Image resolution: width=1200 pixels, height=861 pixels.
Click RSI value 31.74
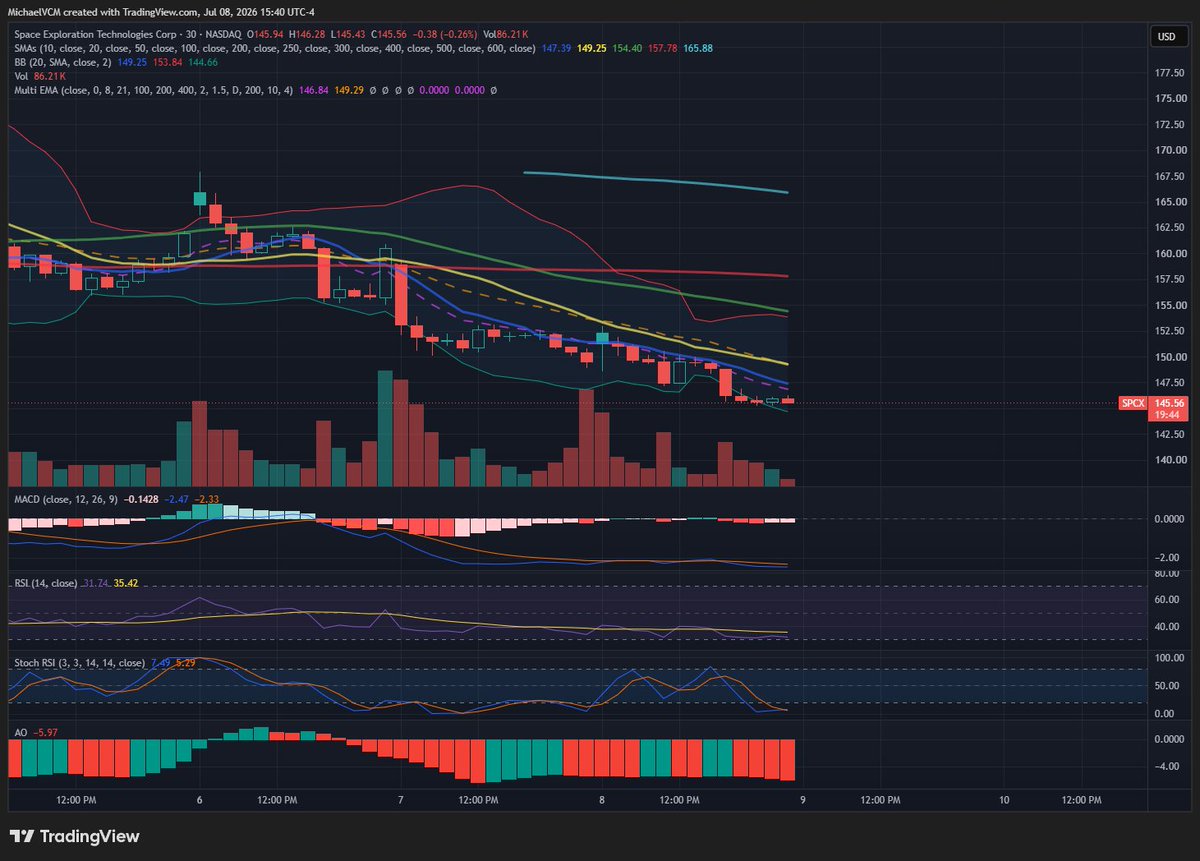click(x=97, y=581)
